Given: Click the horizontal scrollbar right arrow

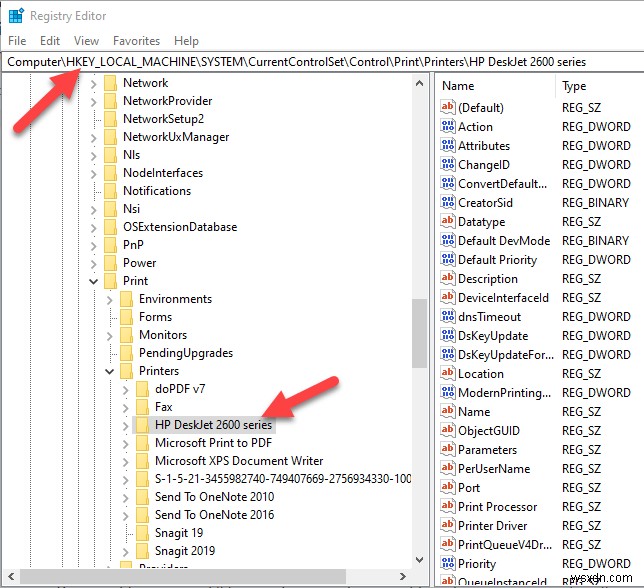Looking at the screenshot, I should tap(403, 577).
